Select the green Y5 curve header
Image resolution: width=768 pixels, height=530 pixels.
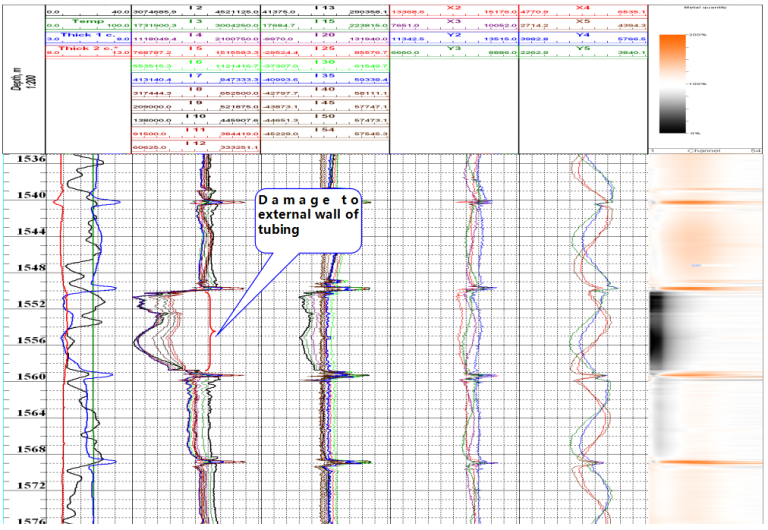coord(583,48)
